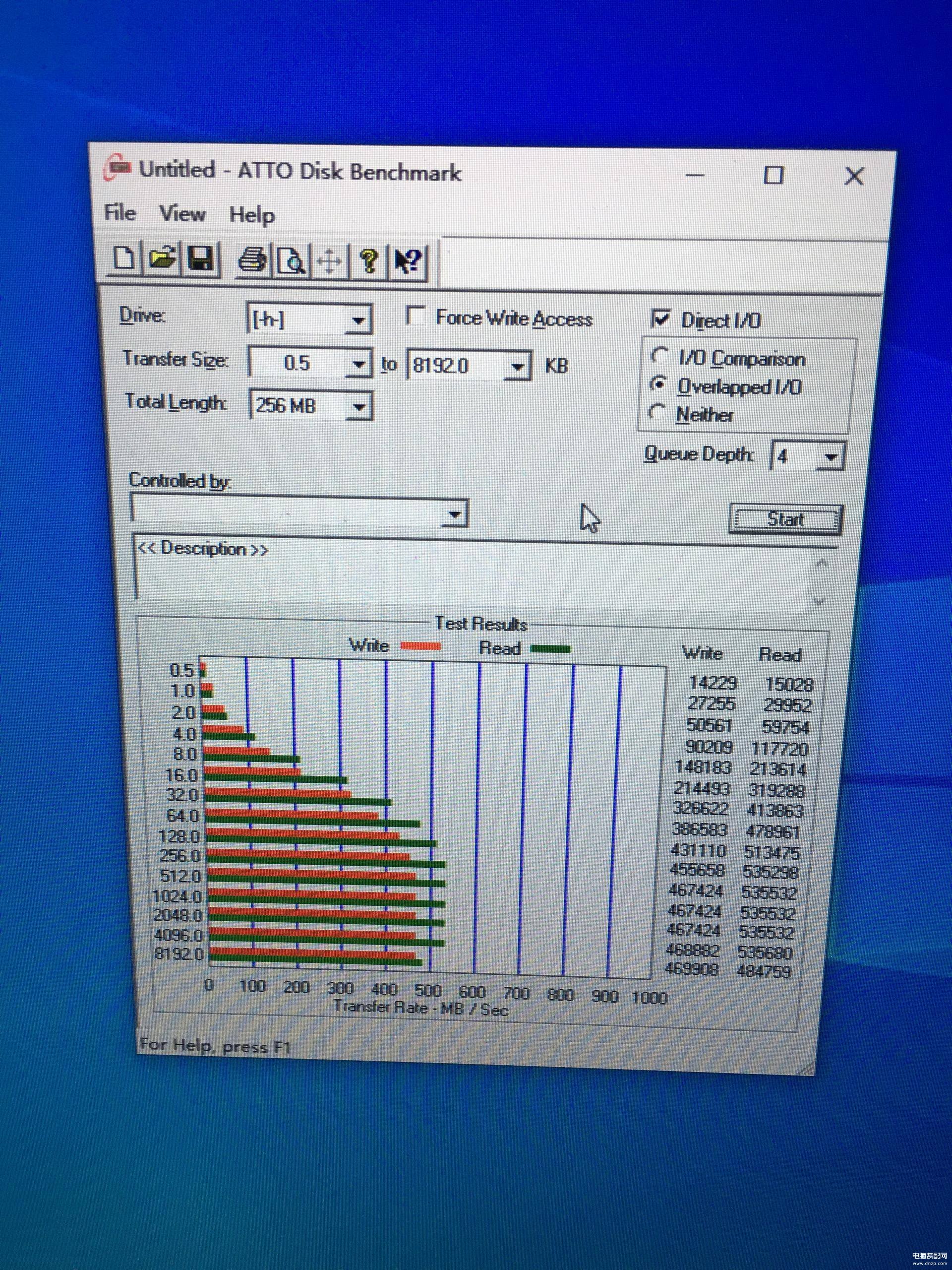Maximize the ATTO Disk Benchmark window
The width and height of the screenshot is (952, 1270).
pyautogui.click(x=773, y=175)
